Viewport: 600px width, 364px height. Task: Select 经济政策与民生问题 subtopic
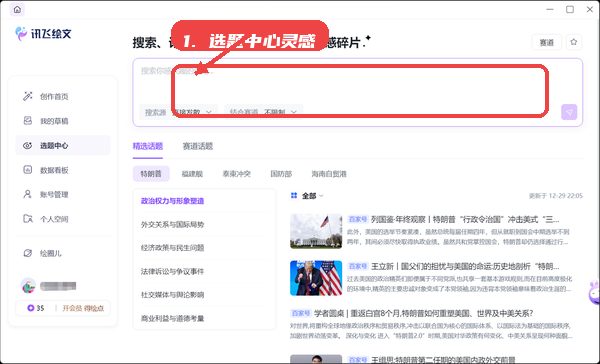tap(172, 248)
